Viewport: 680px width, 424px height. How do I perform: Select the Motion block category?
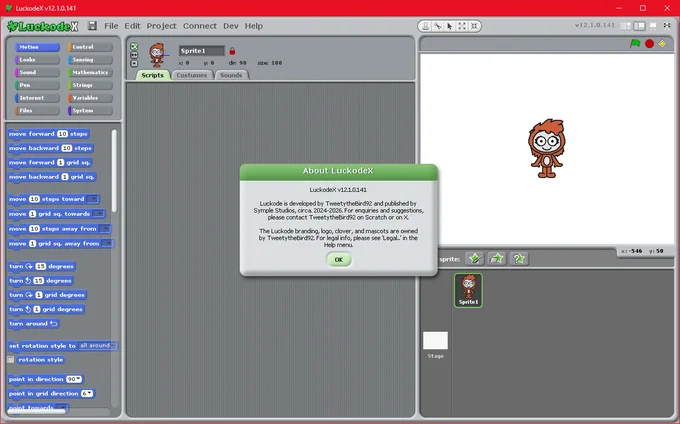tap(37, 47)
